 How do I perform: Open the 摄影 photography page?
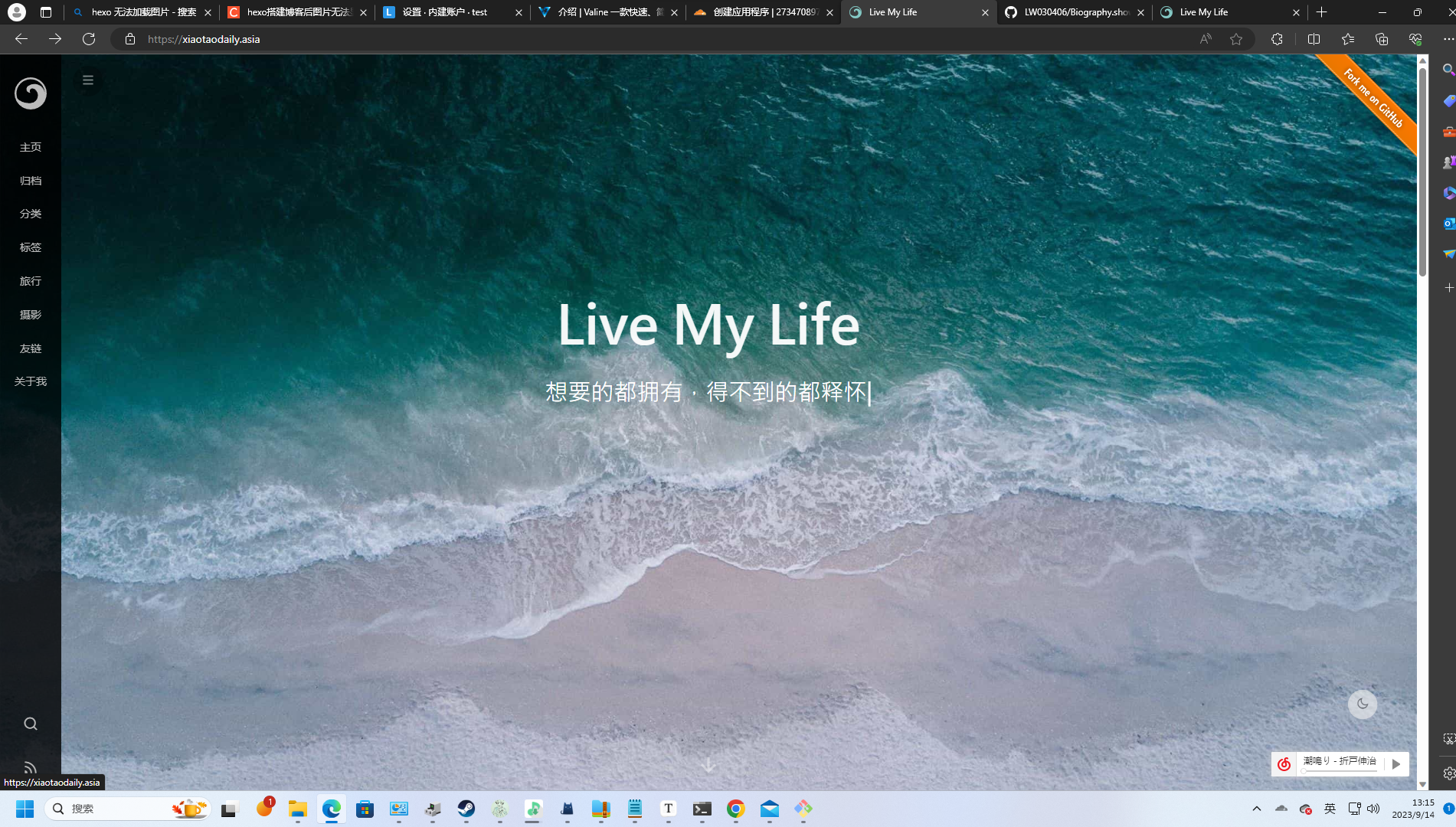pos(31,315)
